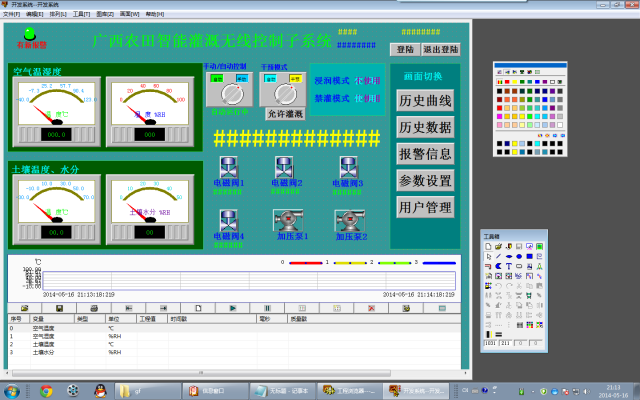Image resolution: width=640 pixels, height=400 pixels.
Task: Select the filled rectangle tool in toolbox
Action: [x=529, y=256]
